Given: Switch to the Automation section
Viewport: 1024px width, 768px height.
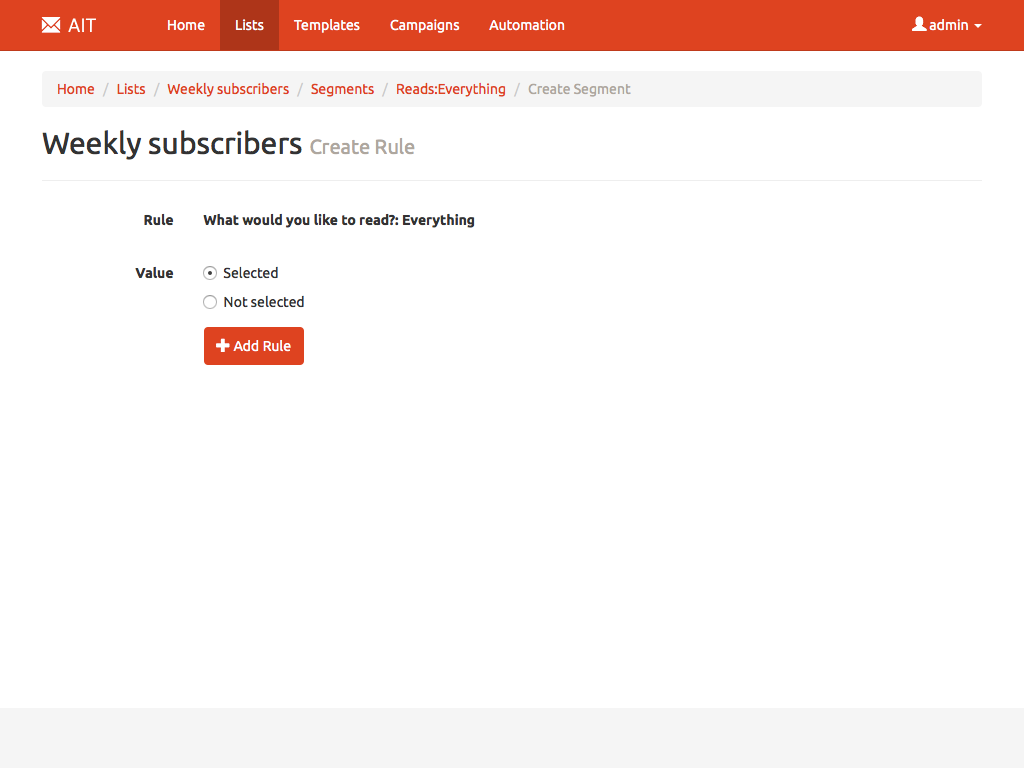Looking at the screenshot, I should click(527, 25).
